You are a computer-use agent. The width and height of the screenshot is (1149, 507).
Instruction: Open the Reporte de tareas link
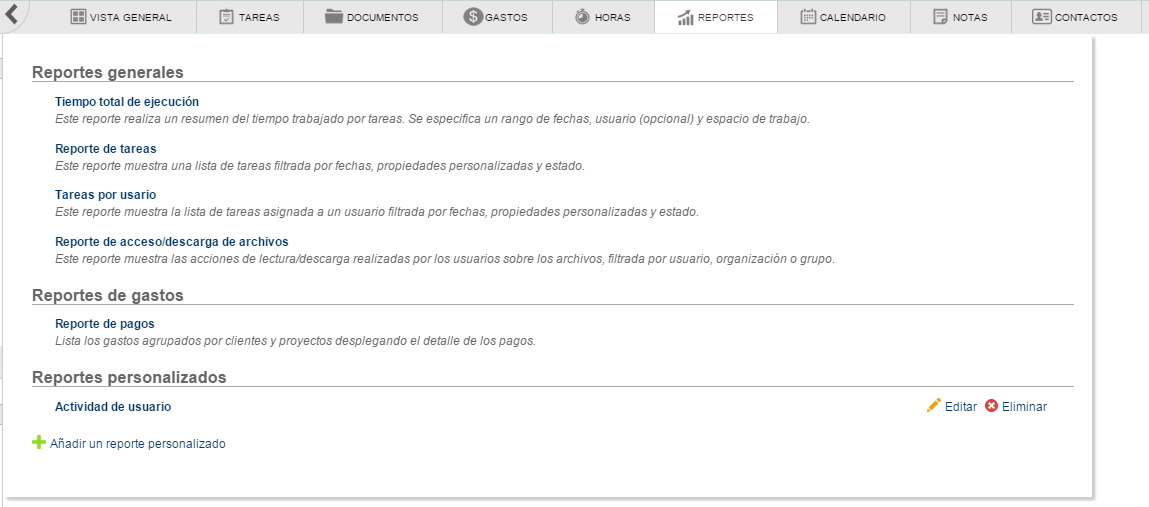tap(105, 149)
